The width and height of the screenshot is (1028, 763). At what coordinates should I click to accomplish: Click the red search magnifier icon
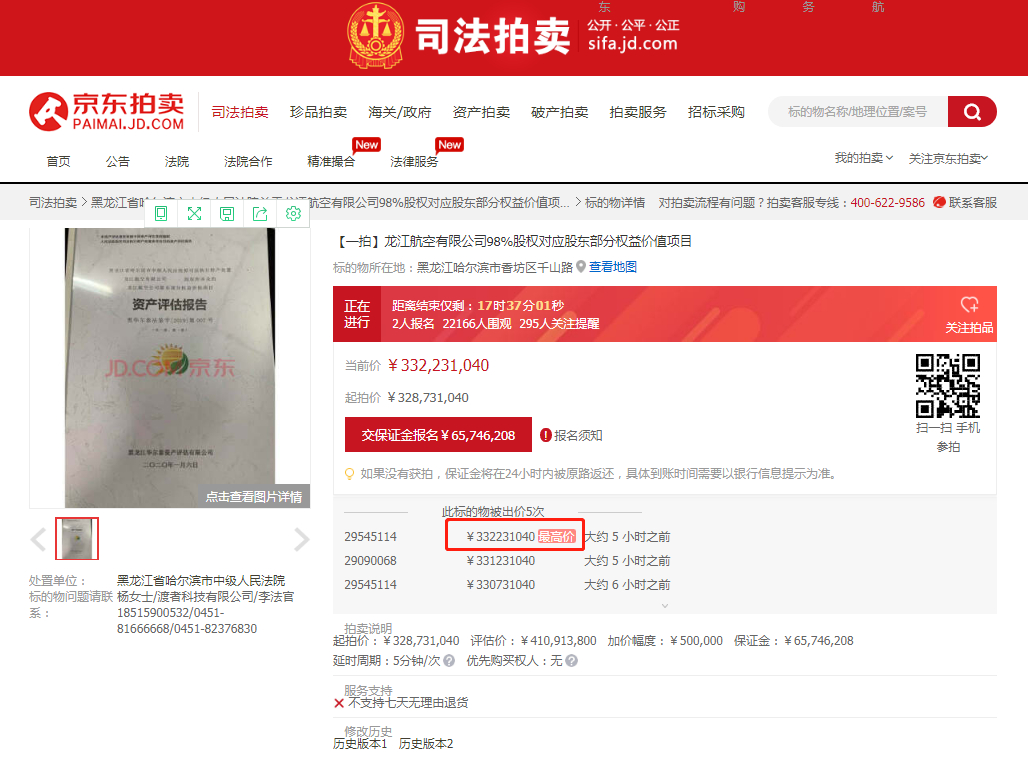(971, 111)
